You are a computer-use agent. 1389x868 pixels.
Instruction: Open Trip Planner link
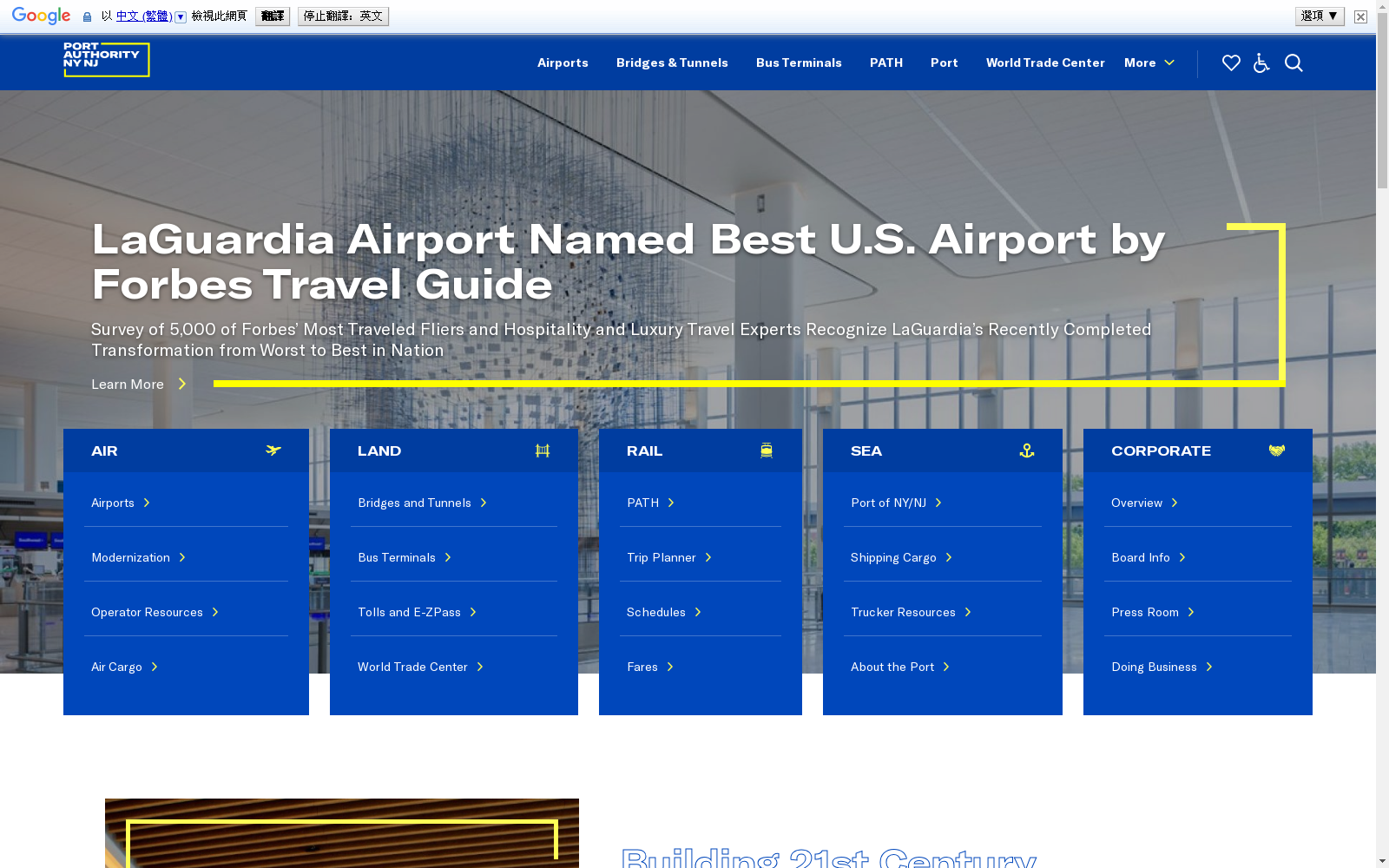pos(669,557)
